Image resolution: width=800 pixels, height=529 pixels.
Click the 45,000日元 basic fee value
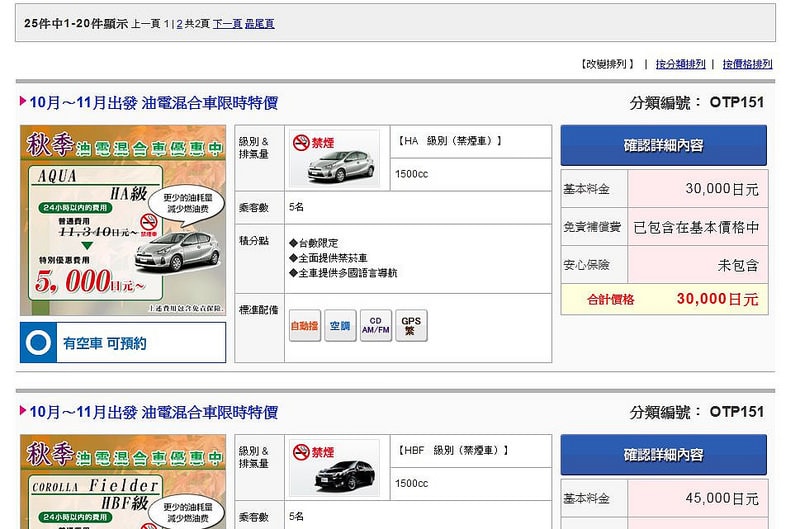pyautogui.click(x=722, y=498)
